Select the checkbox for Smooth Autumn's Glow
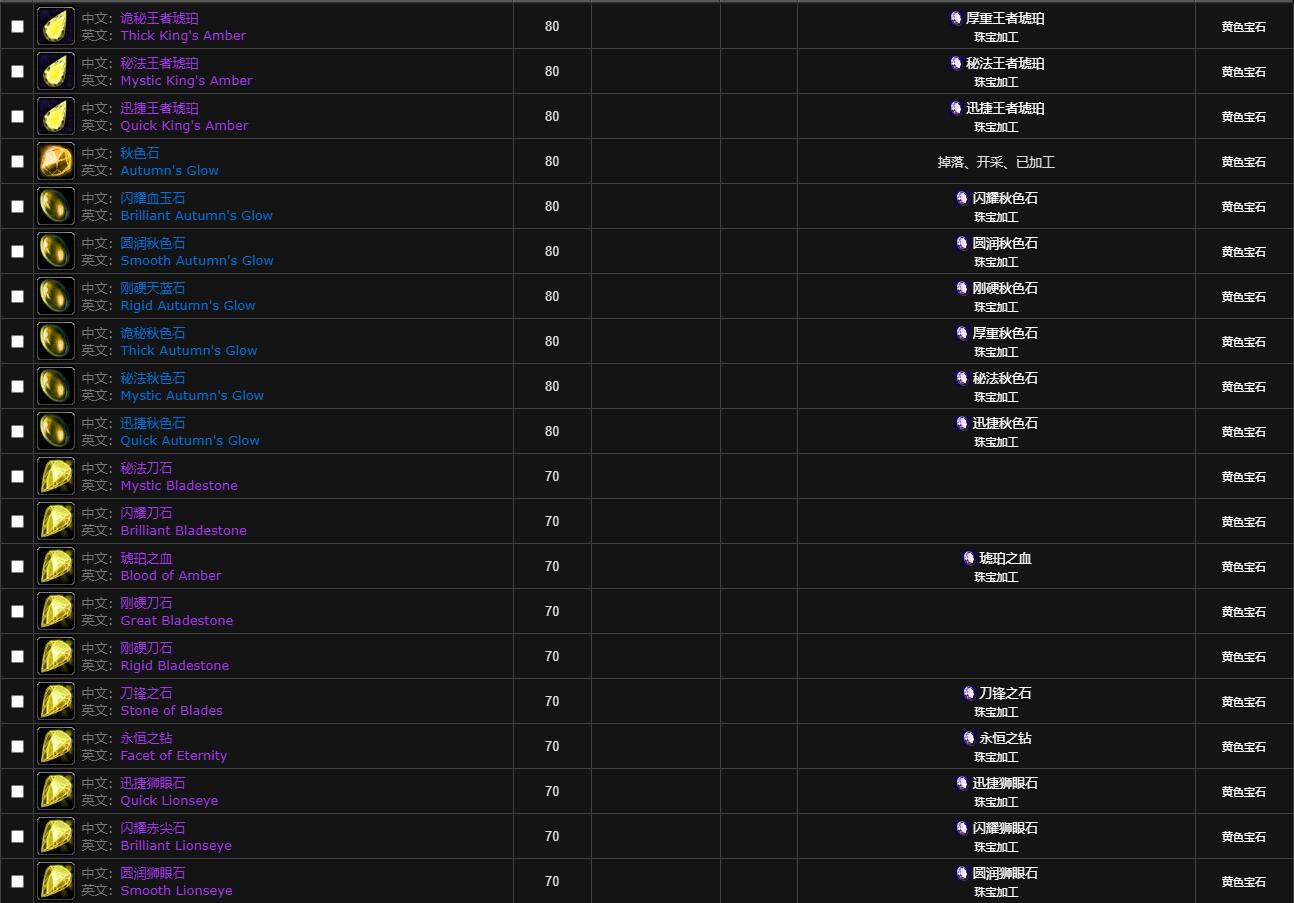 point(17,252)
